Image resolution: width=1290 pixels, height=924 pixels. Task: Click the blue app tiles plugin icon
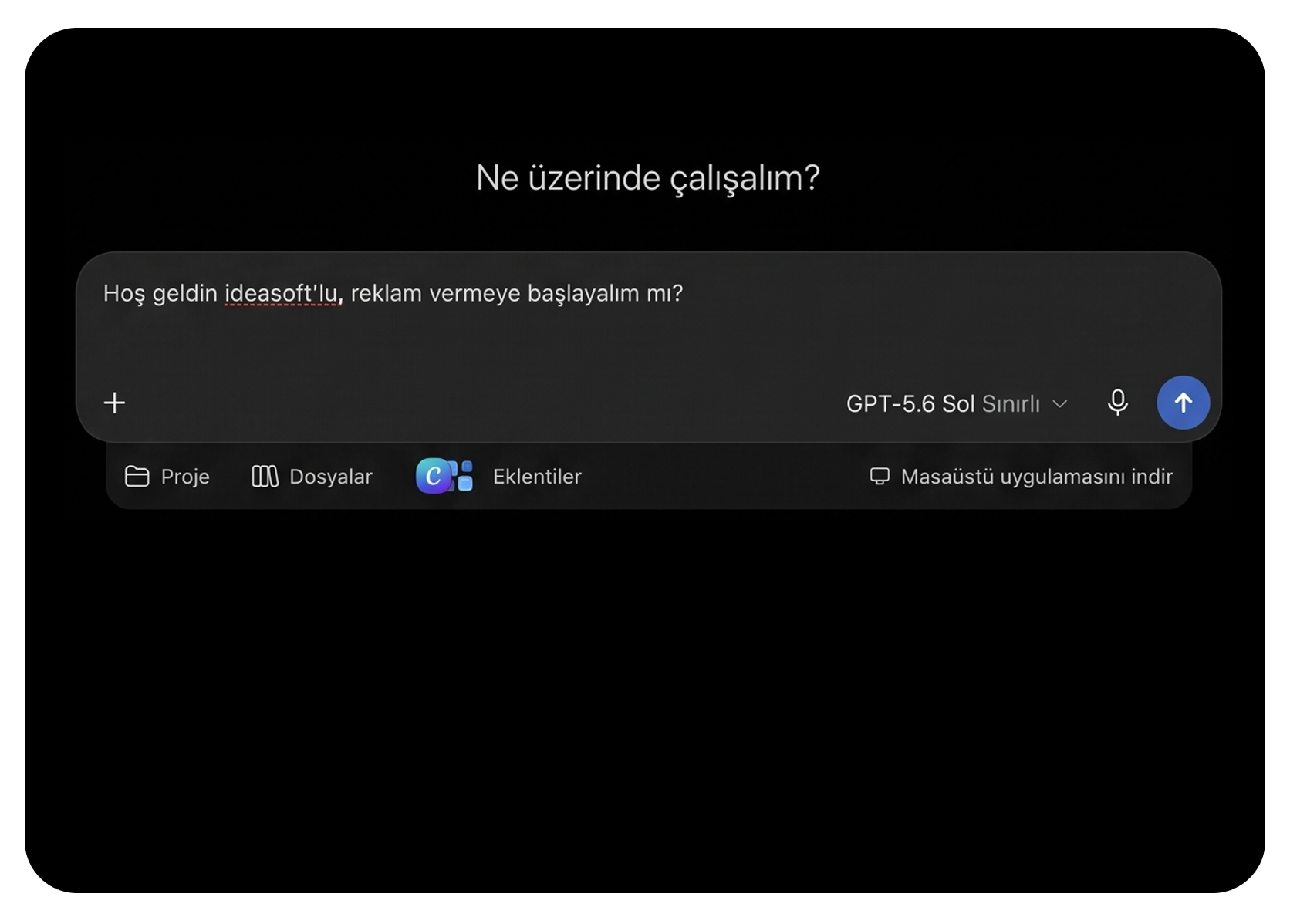pos(464,476)
